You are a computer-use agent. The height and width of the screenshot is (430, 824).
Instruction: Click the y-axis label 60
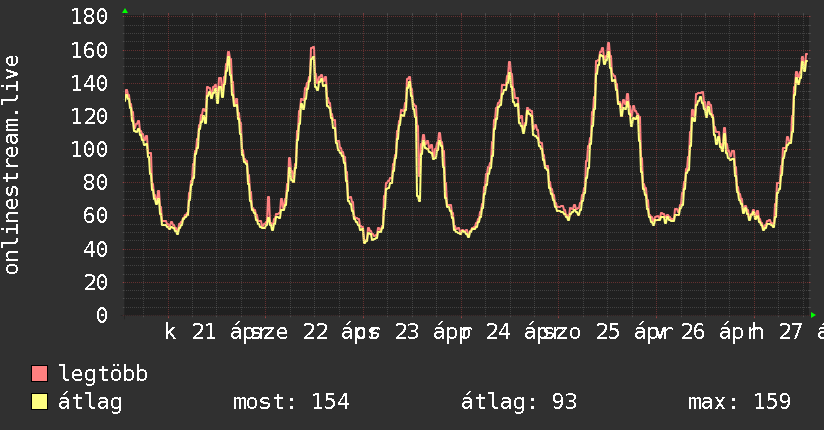[x=96, y=216]
